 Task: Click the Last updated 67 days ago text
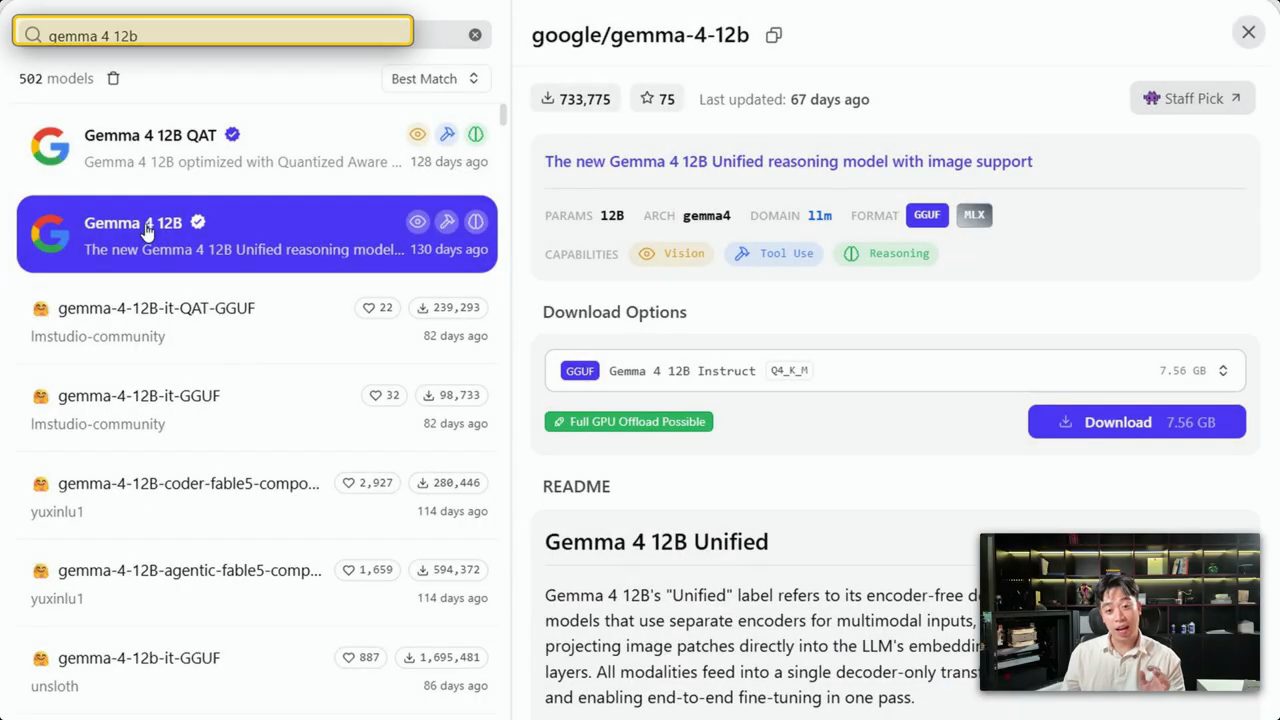pyautogui.click(x=784, y=99)
